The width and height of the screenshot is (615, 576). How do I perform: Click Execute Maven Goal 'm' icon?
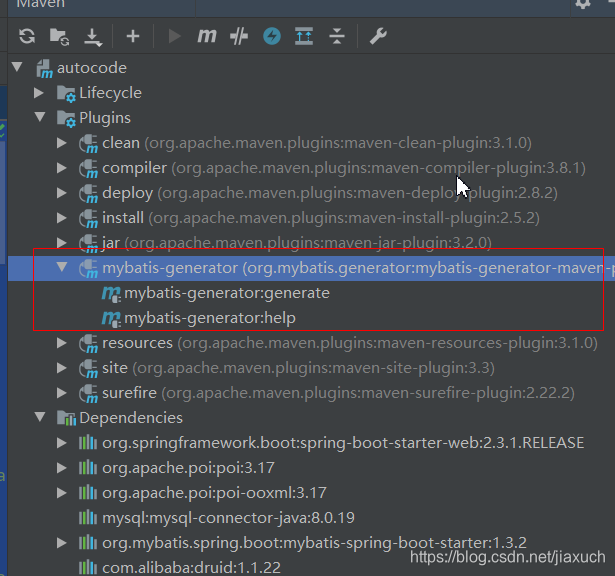207,36
